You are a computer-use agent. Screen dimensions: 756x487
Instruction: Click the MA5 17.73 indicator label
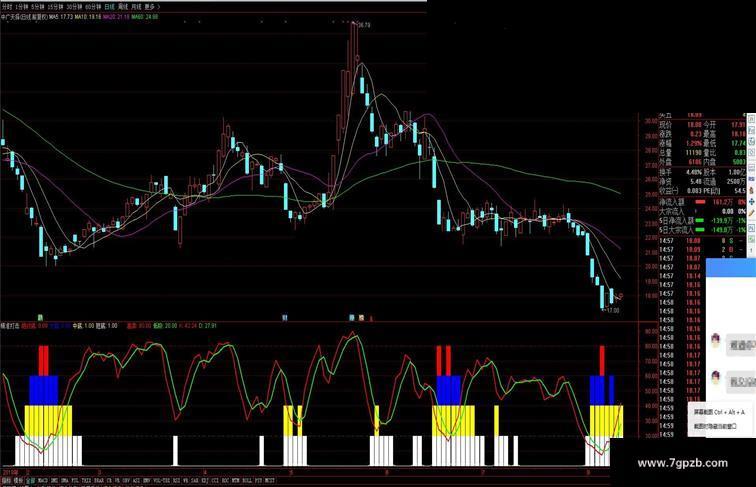(61, 16)
